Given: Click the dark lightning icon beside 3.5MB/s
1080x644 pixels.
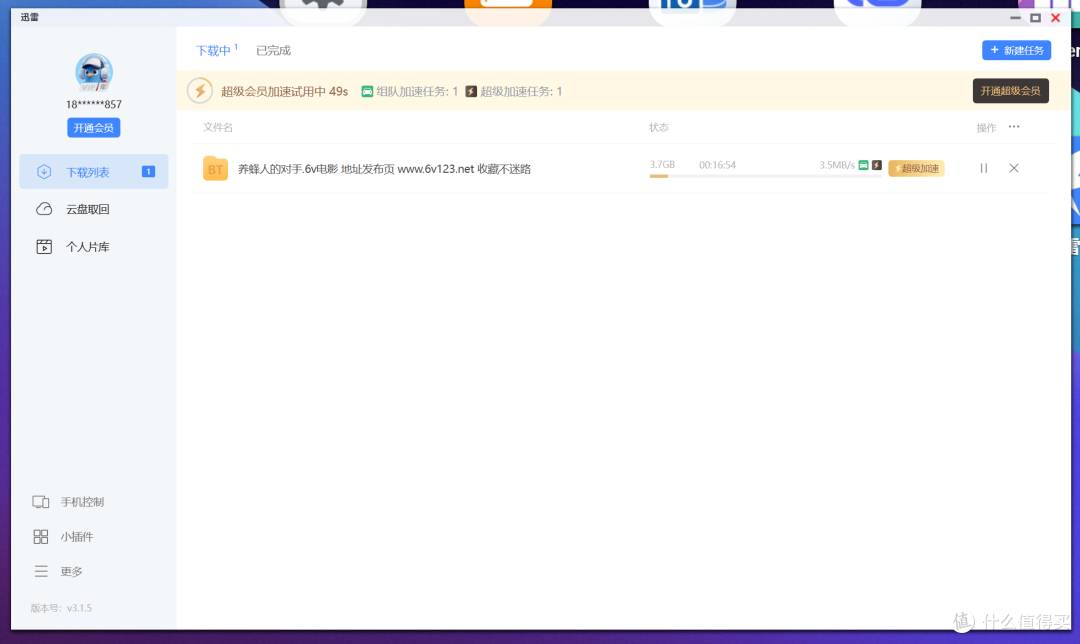Looking at the screenshot, I should (x=877, y=165).
